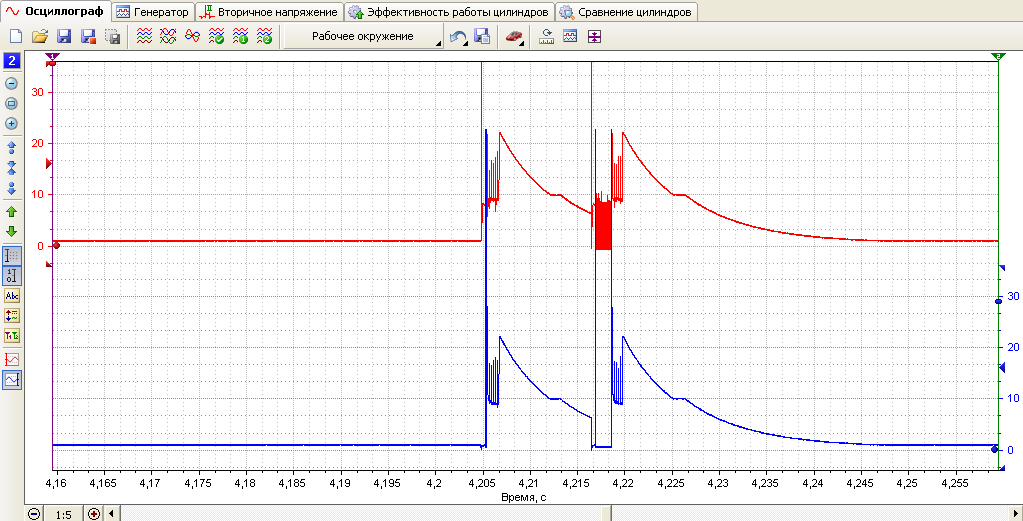The image size is (1023, 521).
Task: Move the trace down with the green arrow
Action: pyautogui.click(x=12, y=231)
